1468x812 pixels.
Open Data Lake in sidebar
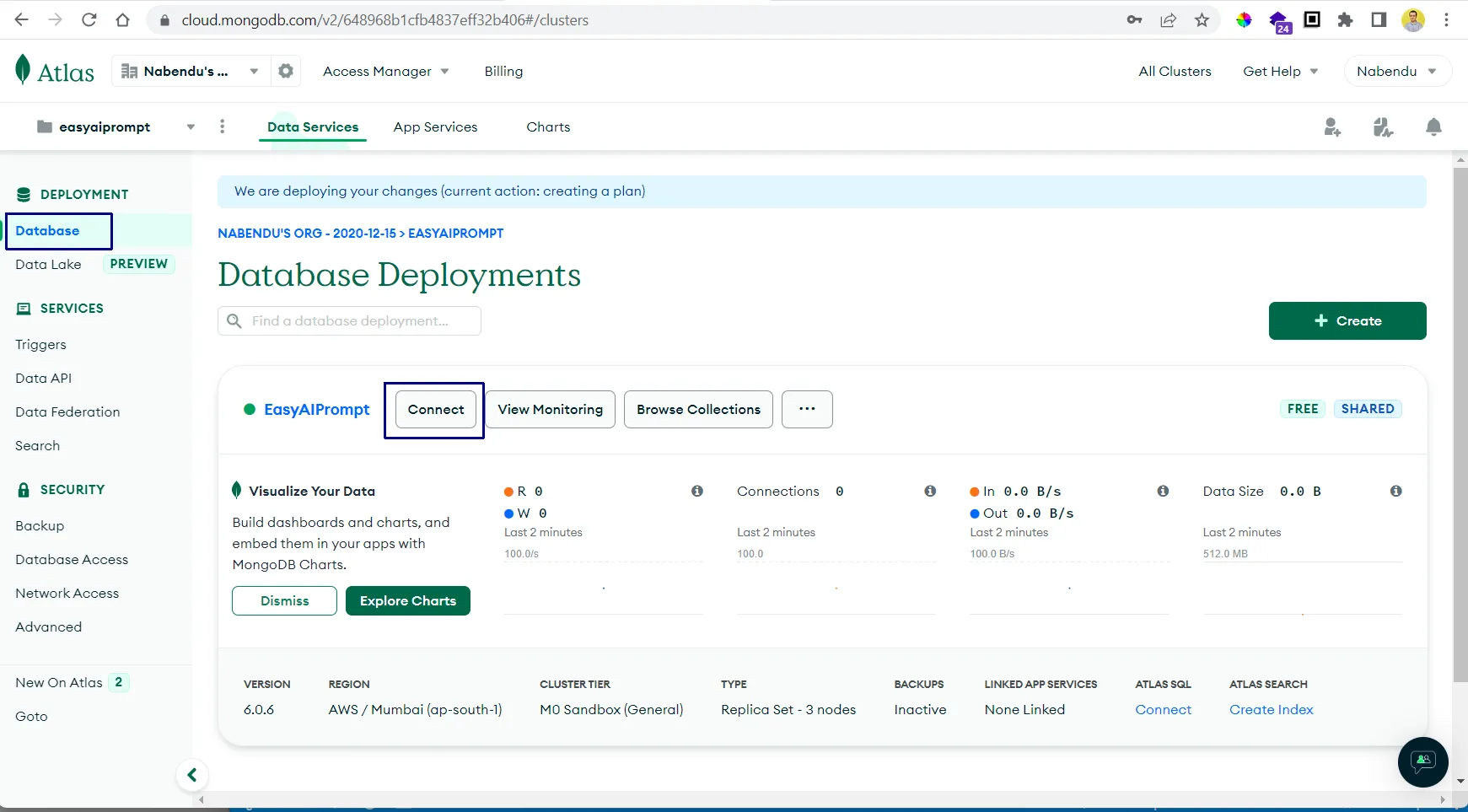tap(48, 264)
